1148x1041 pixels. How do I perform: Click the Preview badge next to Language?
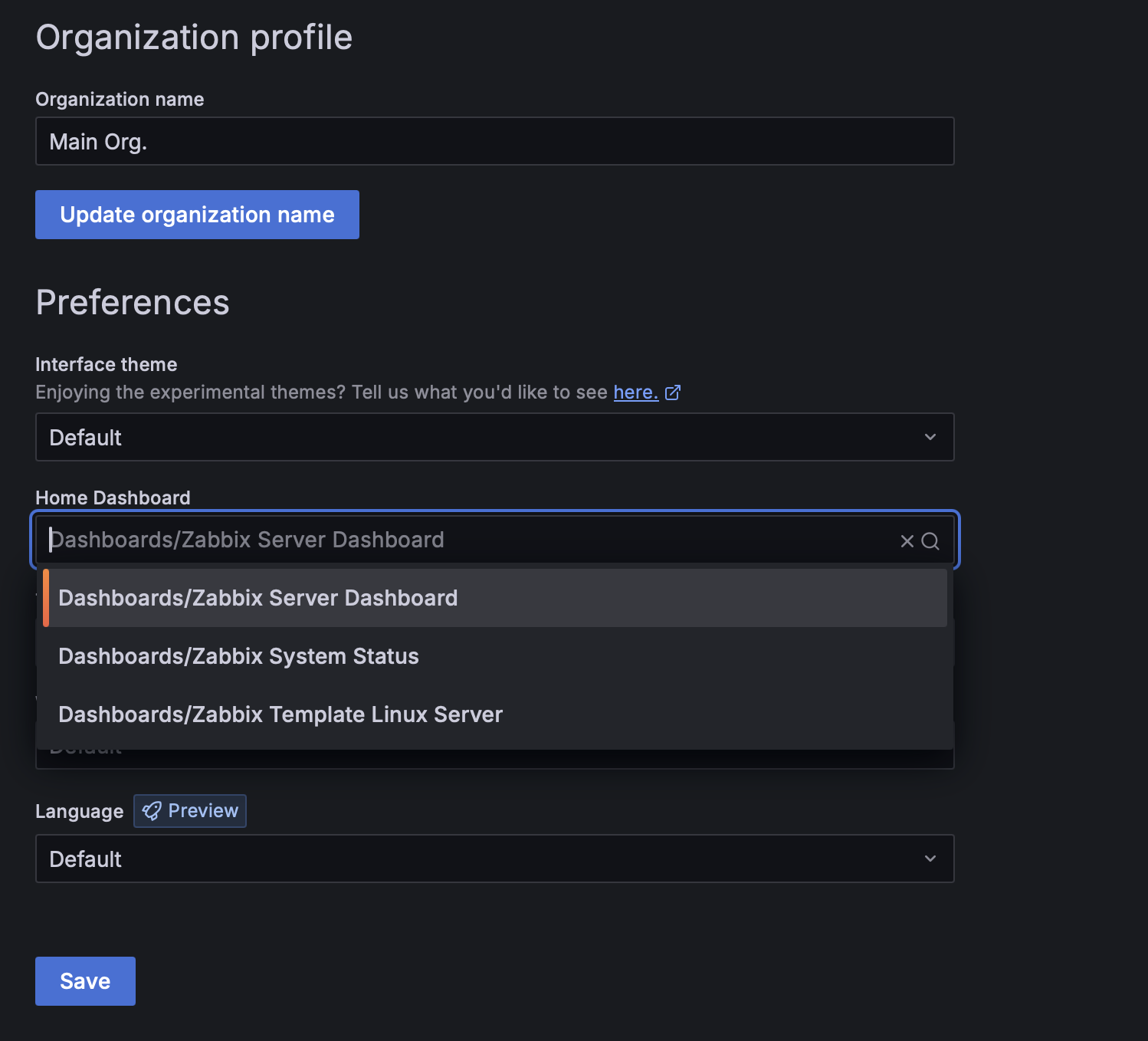click(190, 811)
